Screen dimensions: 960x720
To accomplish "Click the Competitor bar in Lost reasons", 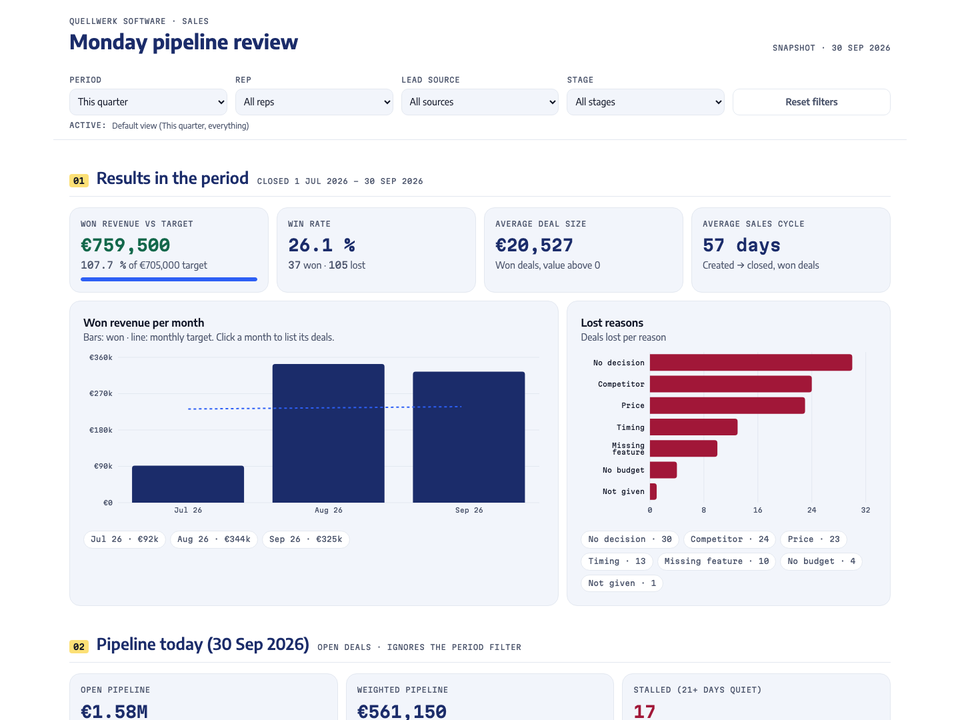I will (730, 384).
